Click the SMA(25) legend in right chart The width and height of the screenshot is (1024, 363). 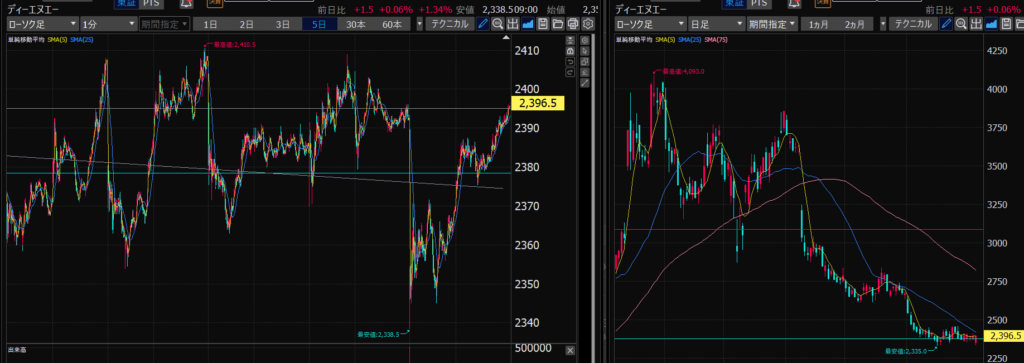(x=690, y=40)
